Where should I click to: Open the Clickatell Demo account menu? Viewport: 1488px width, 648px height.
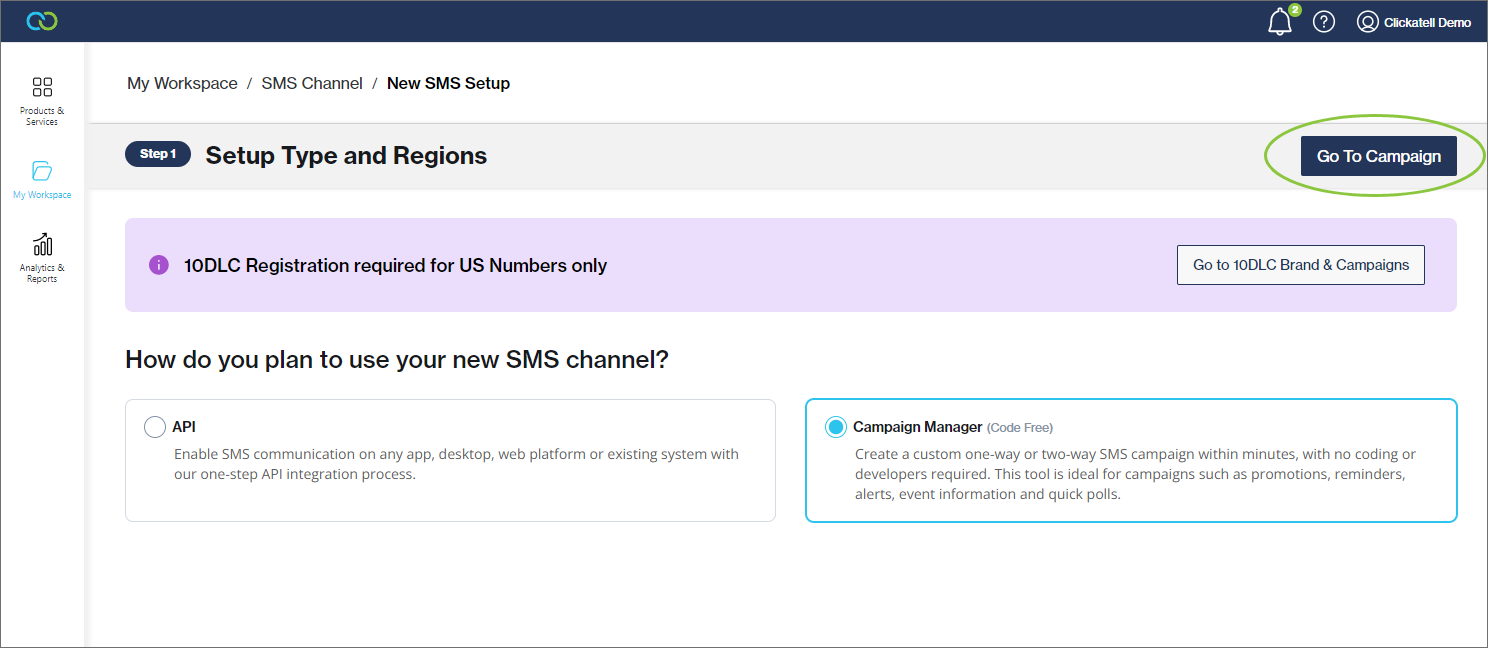[1427, 22]
